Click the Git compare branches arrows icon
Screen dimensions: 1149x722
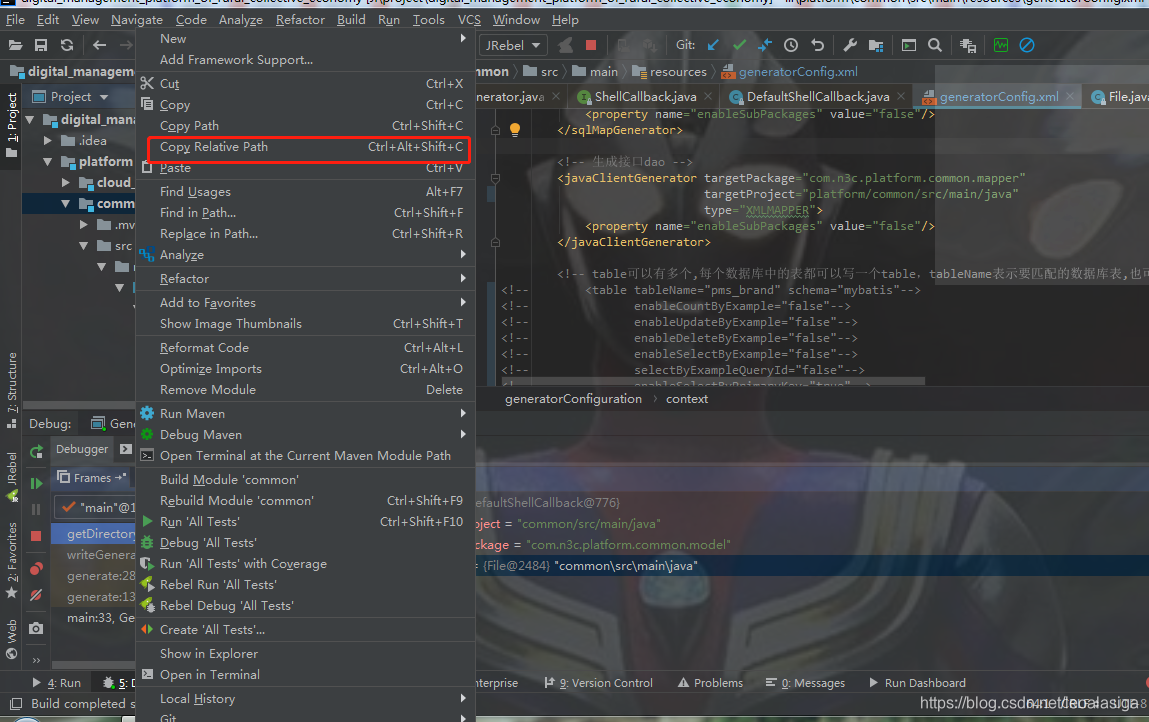click(x=765, y=45)
